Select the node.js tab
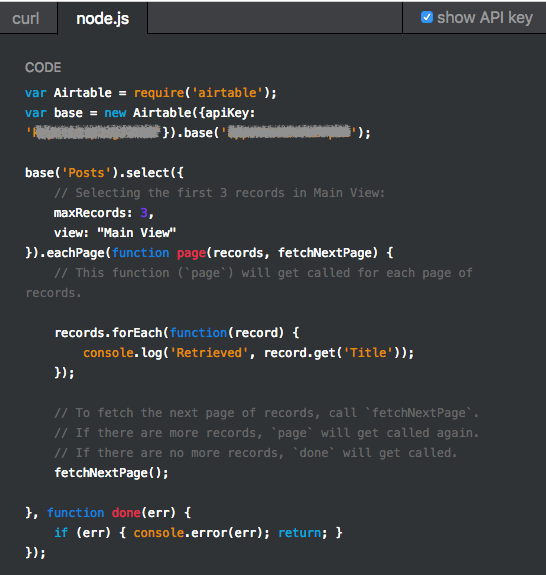Image resolution: width=546 pixels, height=575 pixels. [102, 18]
